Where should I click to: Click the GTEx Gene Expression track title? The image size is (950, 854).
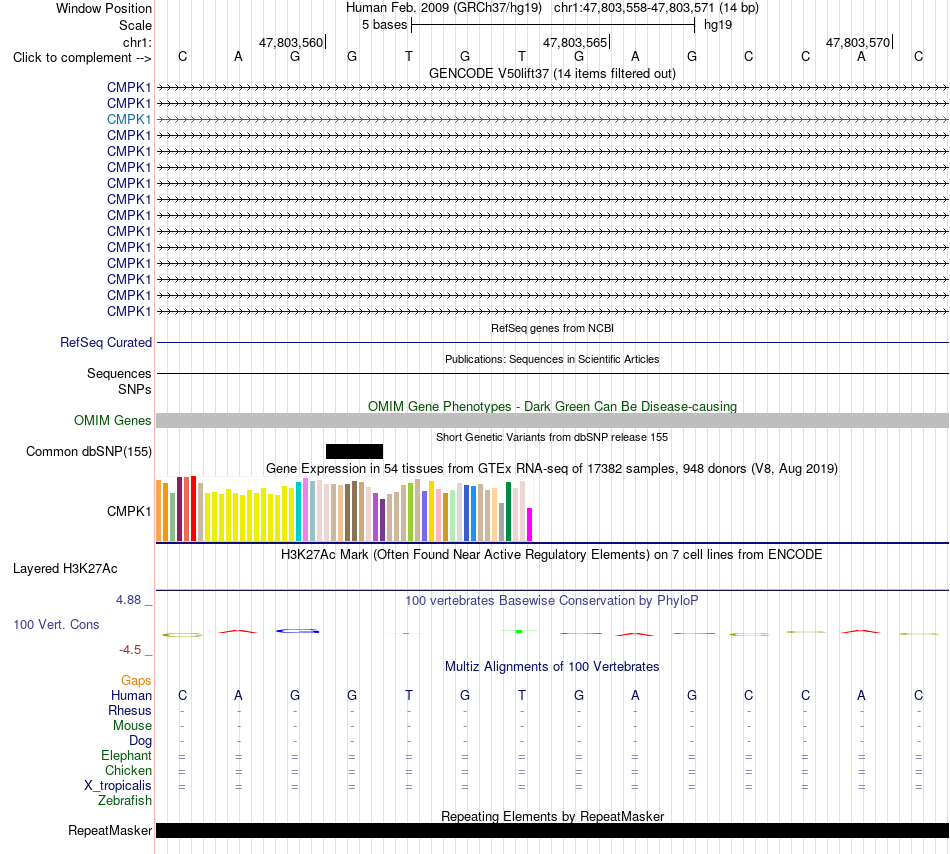tap(552, 468)
